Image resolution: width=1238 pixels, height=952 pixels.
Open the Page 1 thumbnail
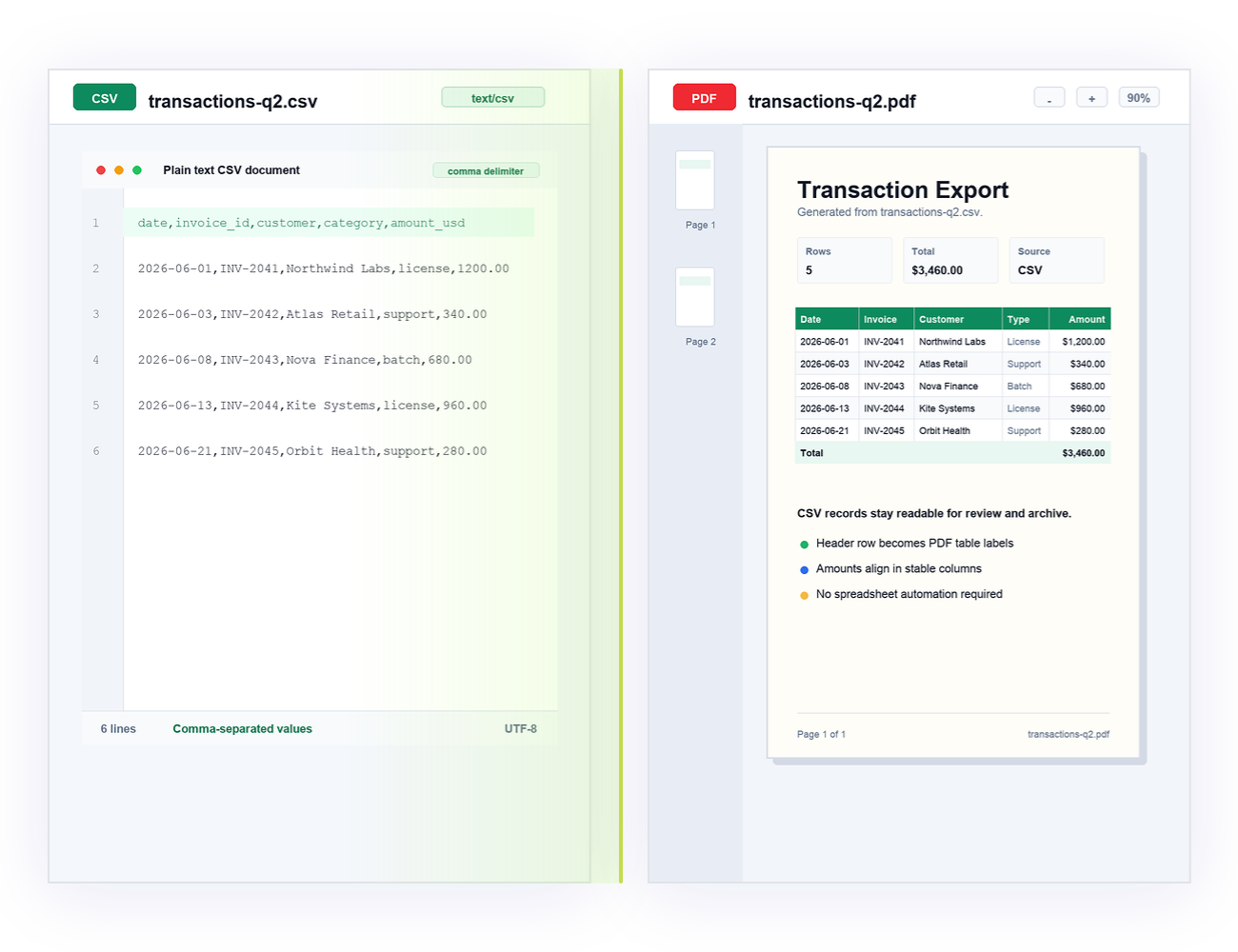click(x=695, y=181)
